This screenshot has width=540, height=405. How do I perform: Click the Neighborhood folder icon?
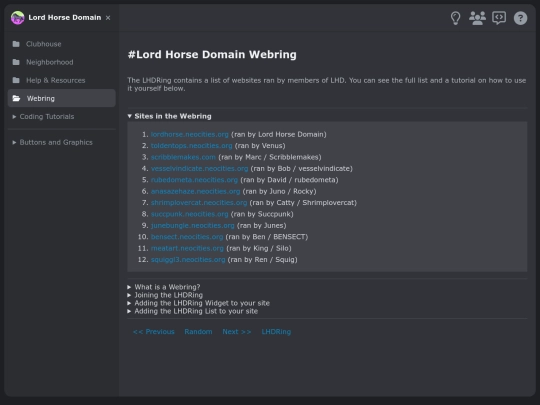pyautogui.click(x=16, y=62)
